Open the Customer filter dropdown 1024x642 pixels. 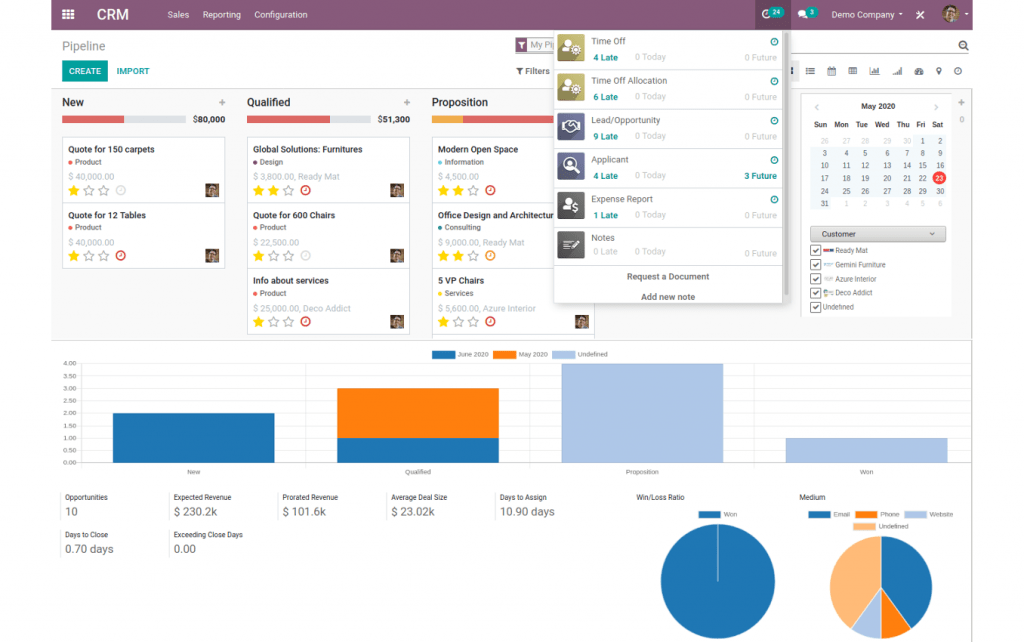point(878,233)
